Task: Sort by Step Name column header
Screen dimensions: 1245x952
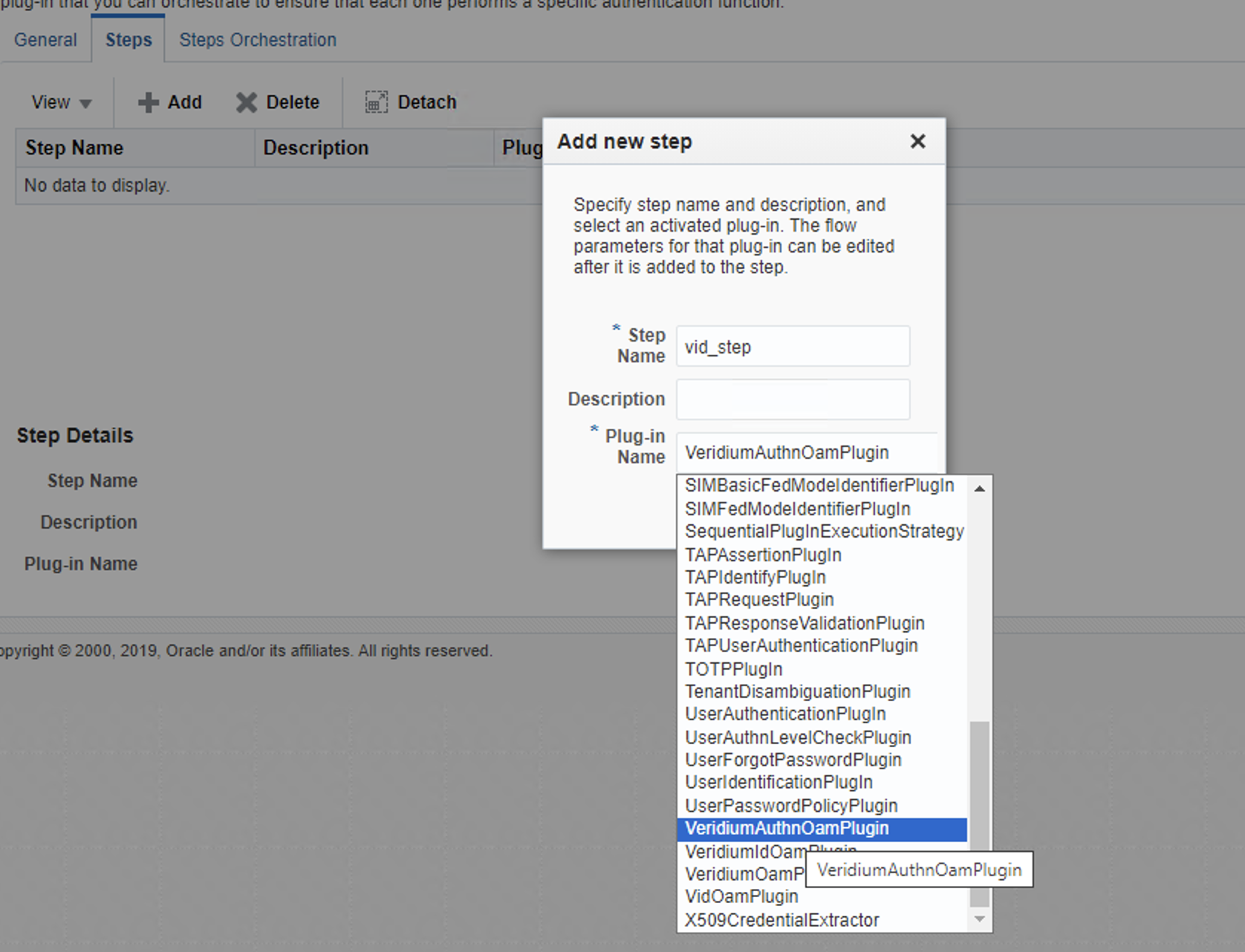Action: [74, 148]
